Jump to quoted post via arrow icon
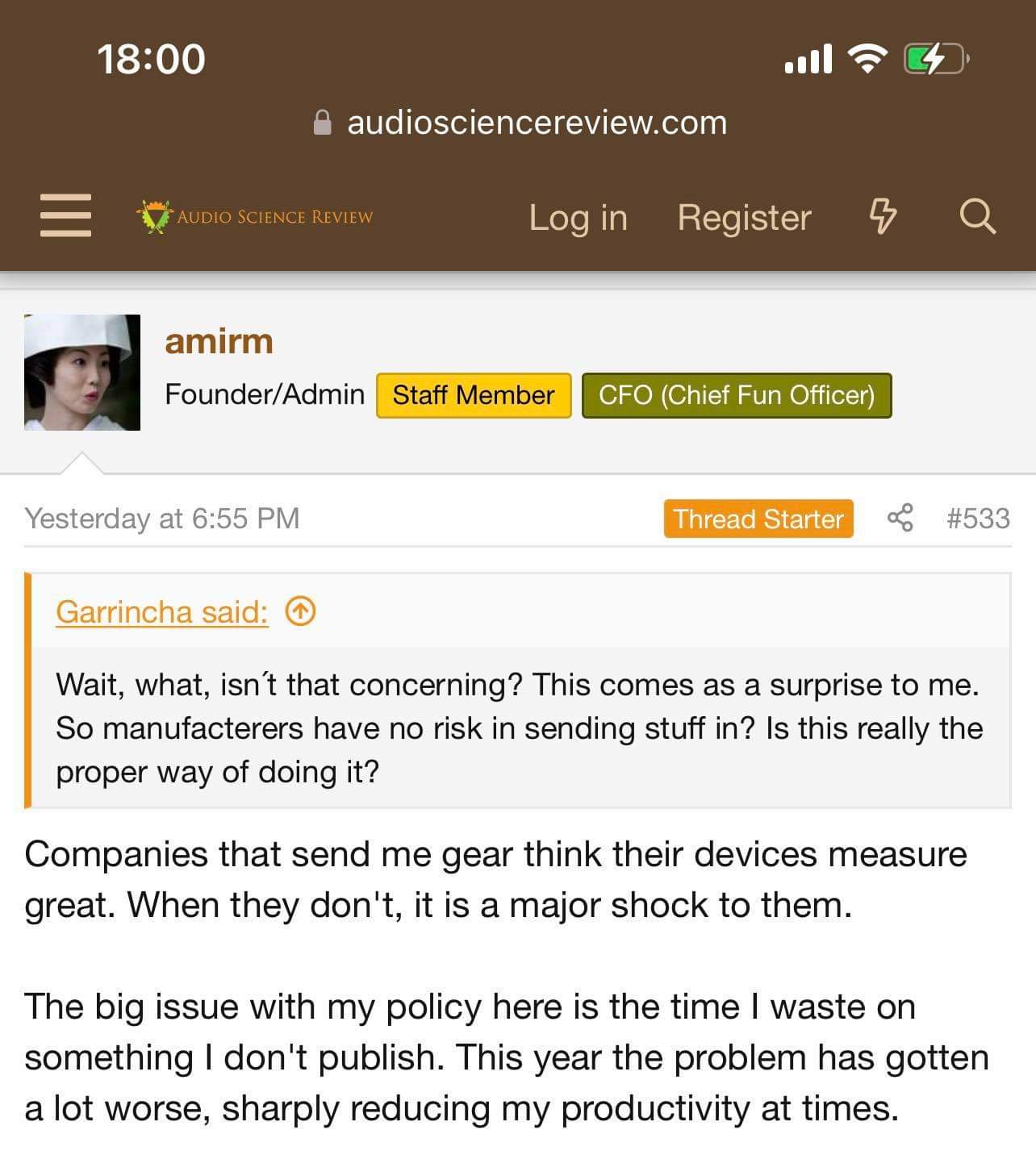The height and width of the screenshot is (1155, 1036). (300, 612)
